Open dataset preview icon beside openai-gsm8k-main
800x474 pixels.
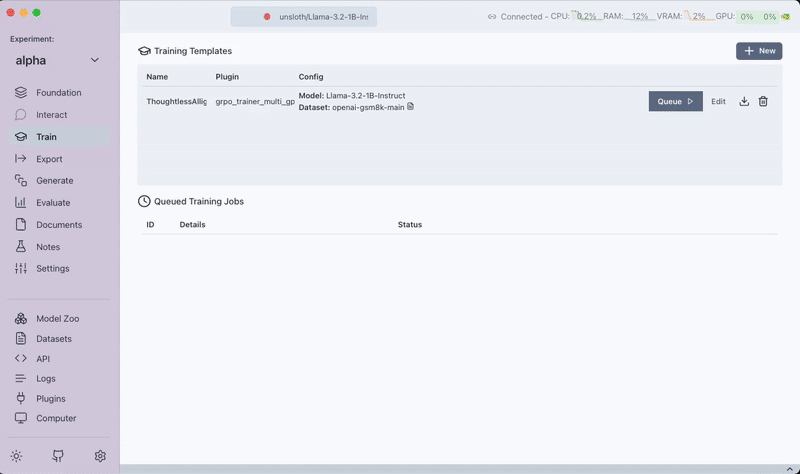click(x=411, y=107)
